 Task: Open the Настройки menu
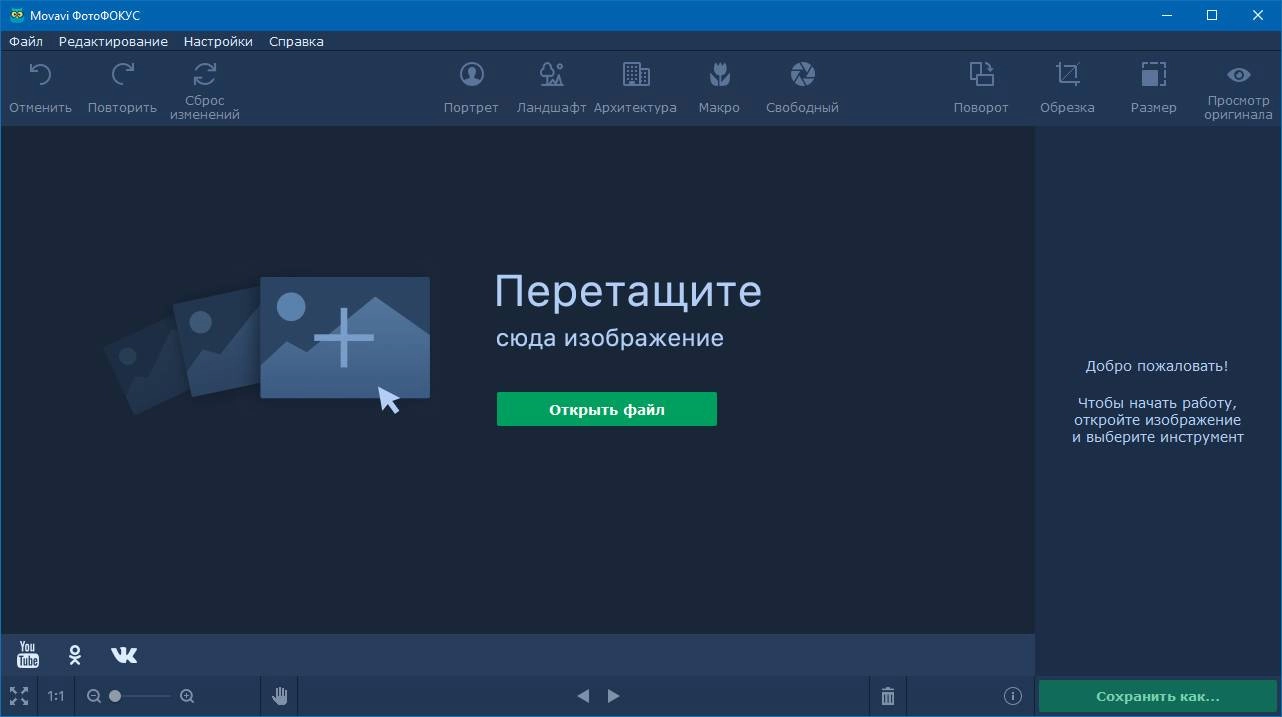pyautogui.click(x=218, y=41)
